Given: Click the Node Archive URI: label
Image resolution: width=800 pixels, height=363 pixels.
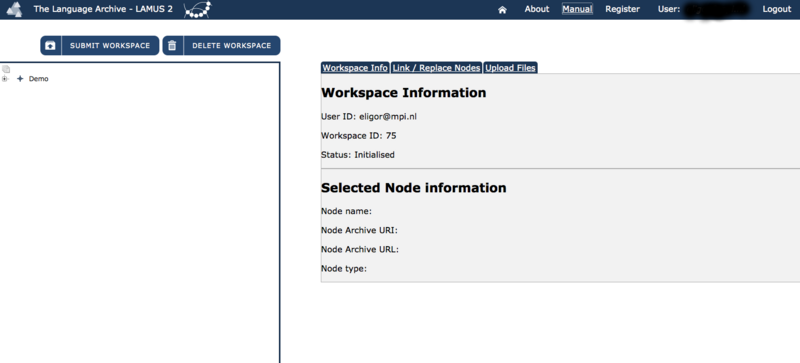Looking at the screenshot, I should pyautogui.click(x=359, y=230).
